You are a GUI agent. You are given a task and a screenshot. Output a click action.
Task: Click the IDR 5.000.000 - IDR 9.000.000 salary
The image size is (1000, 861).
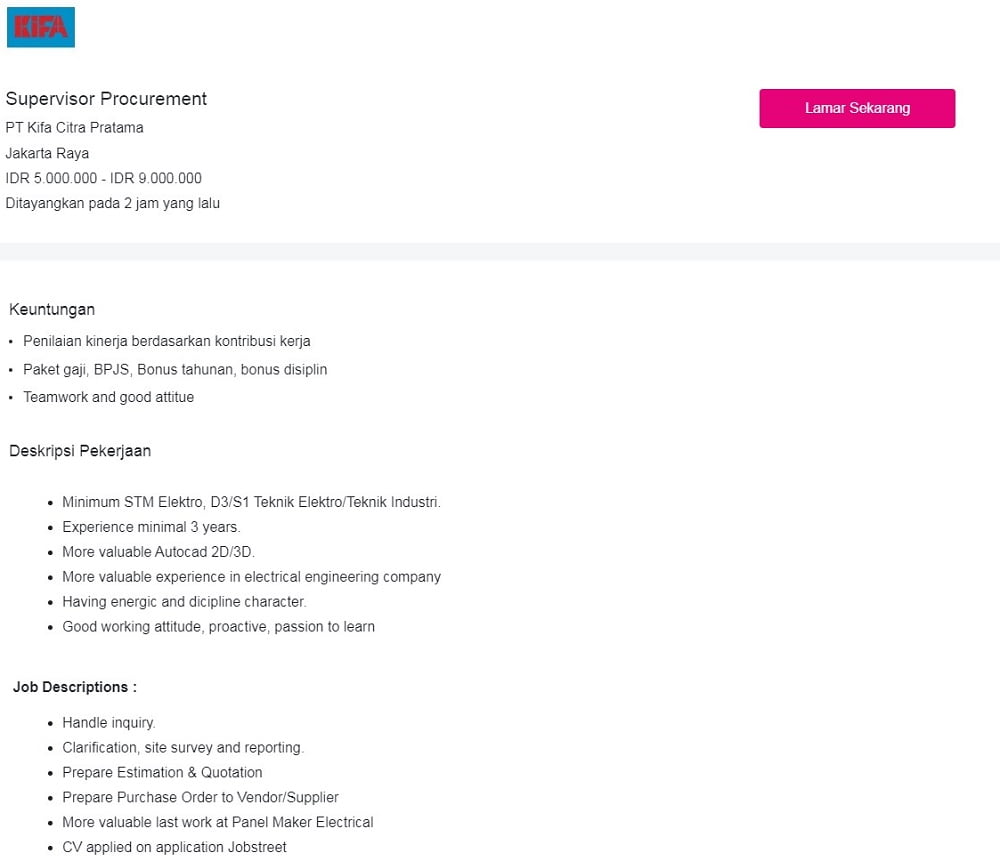(104, 178)
